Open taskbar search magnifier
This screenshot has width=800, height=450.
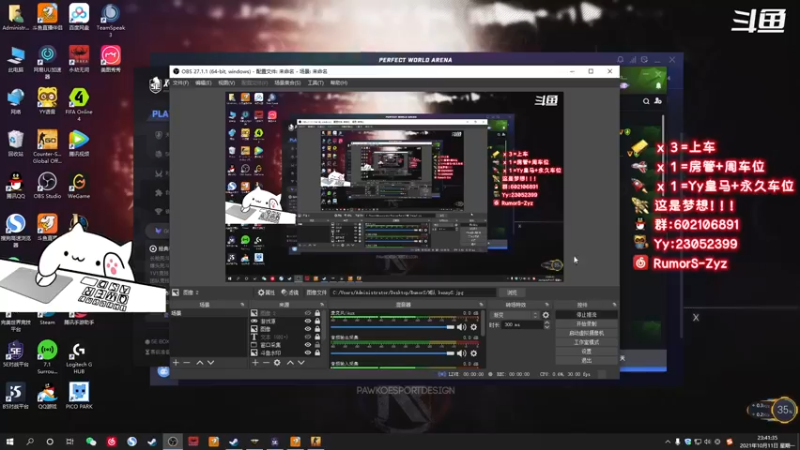click(30, 441)
